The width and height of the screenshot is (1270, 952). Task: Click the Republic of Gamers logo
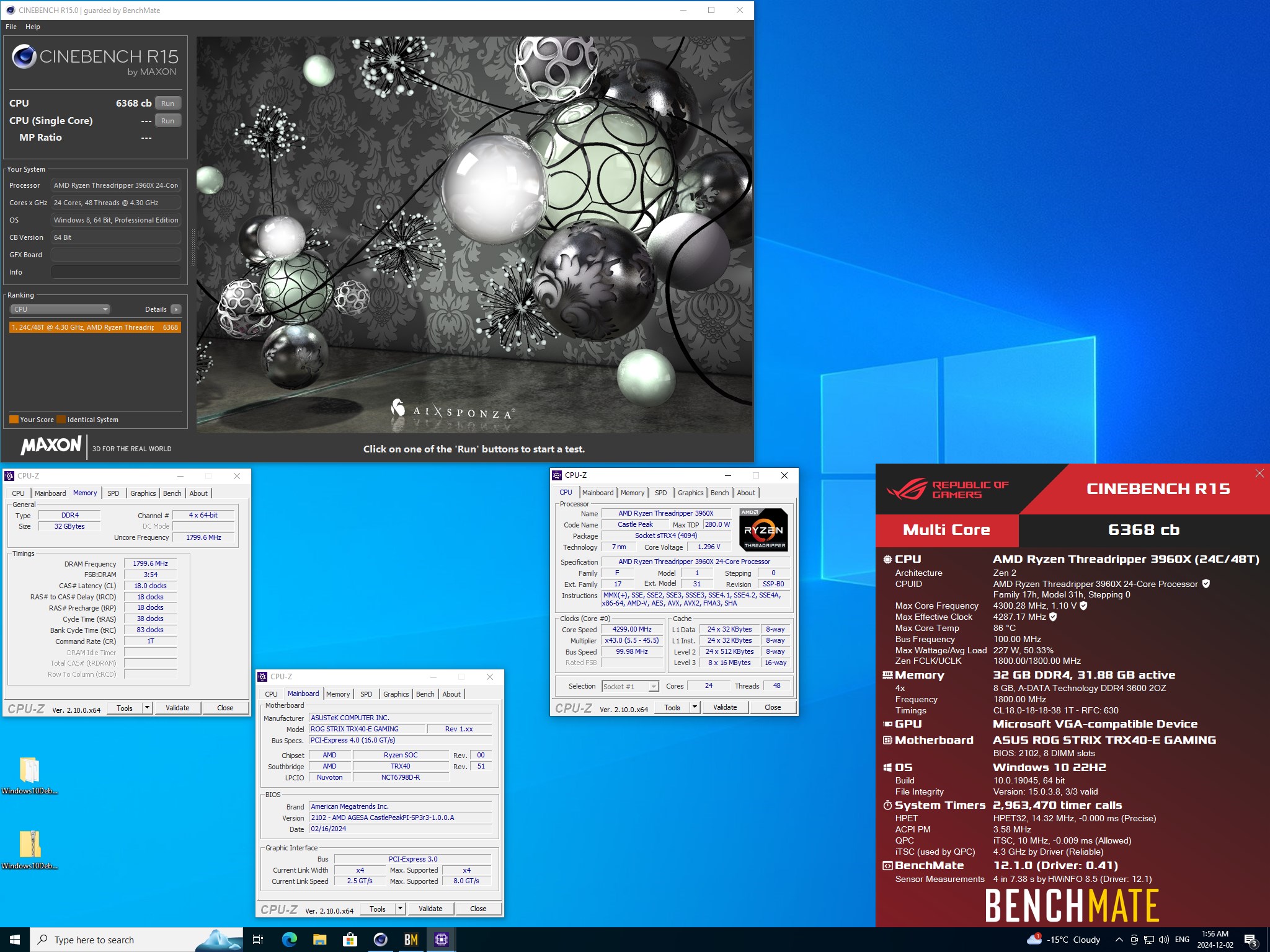click(x=947, y=490)
